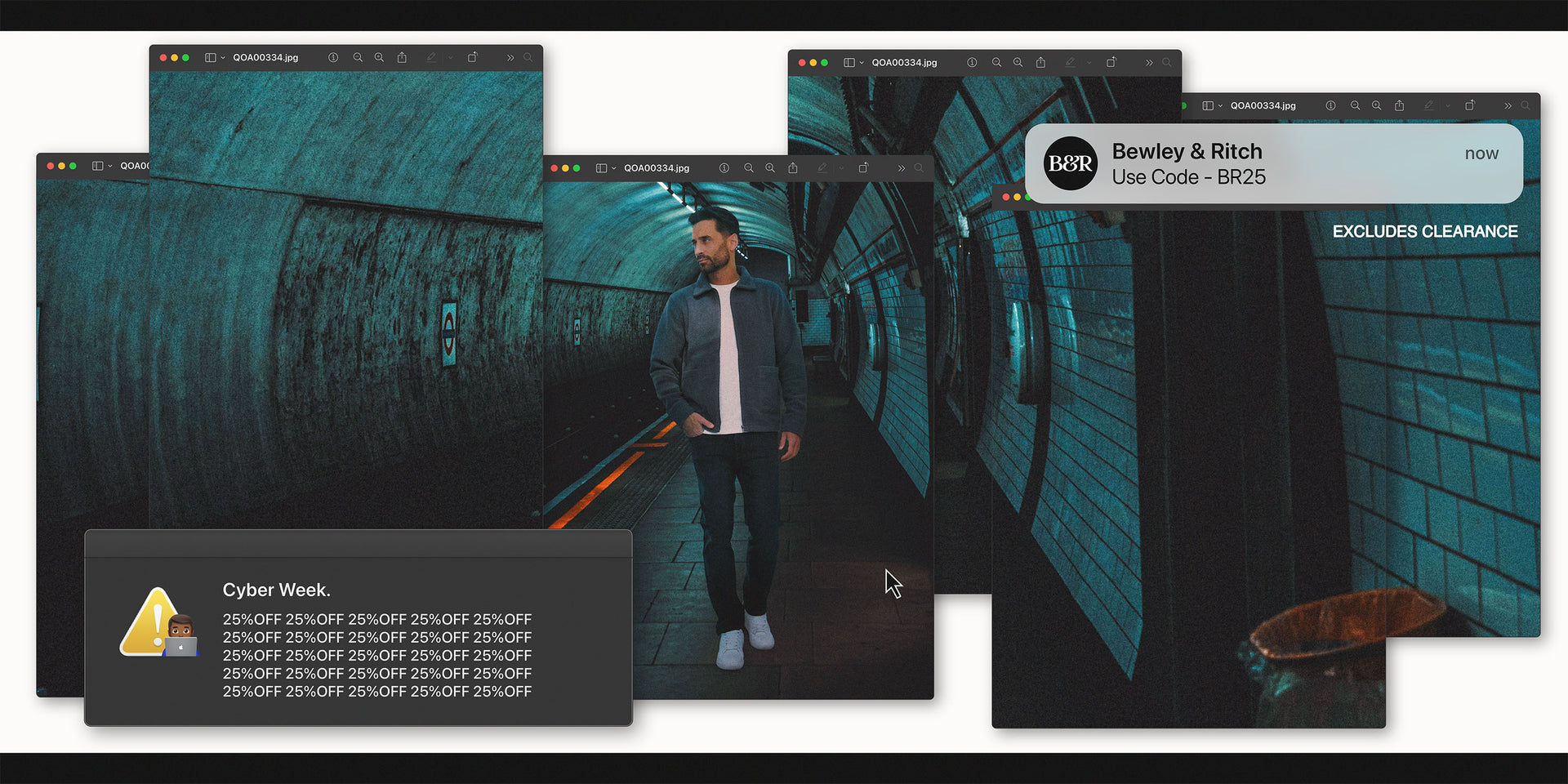Click green full-screen button of walking man window
Viewport: 1568px width, 784px height.
pyautogui.click(x=577, y=168)
